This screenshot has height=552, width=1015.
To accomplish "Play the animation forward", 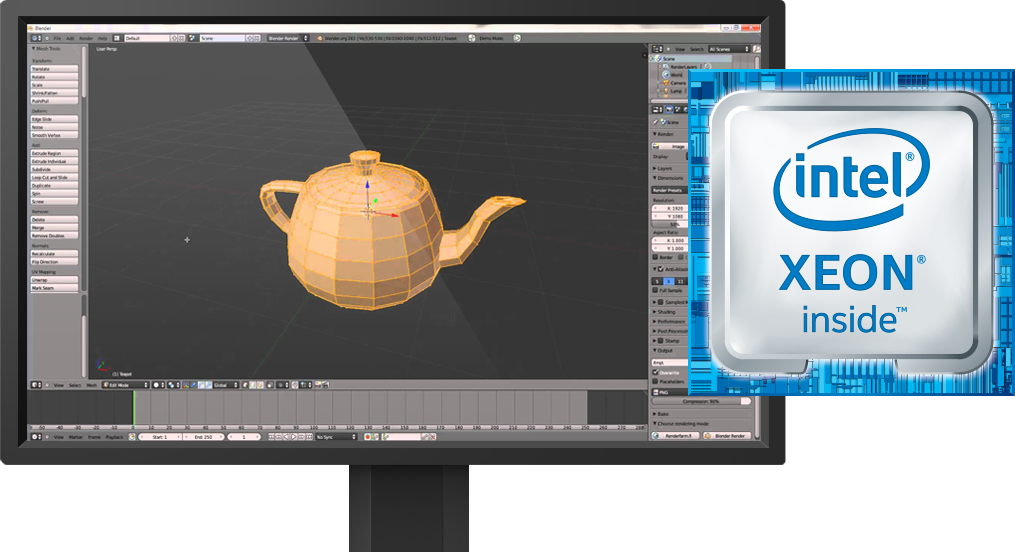I will pos(293,437).
